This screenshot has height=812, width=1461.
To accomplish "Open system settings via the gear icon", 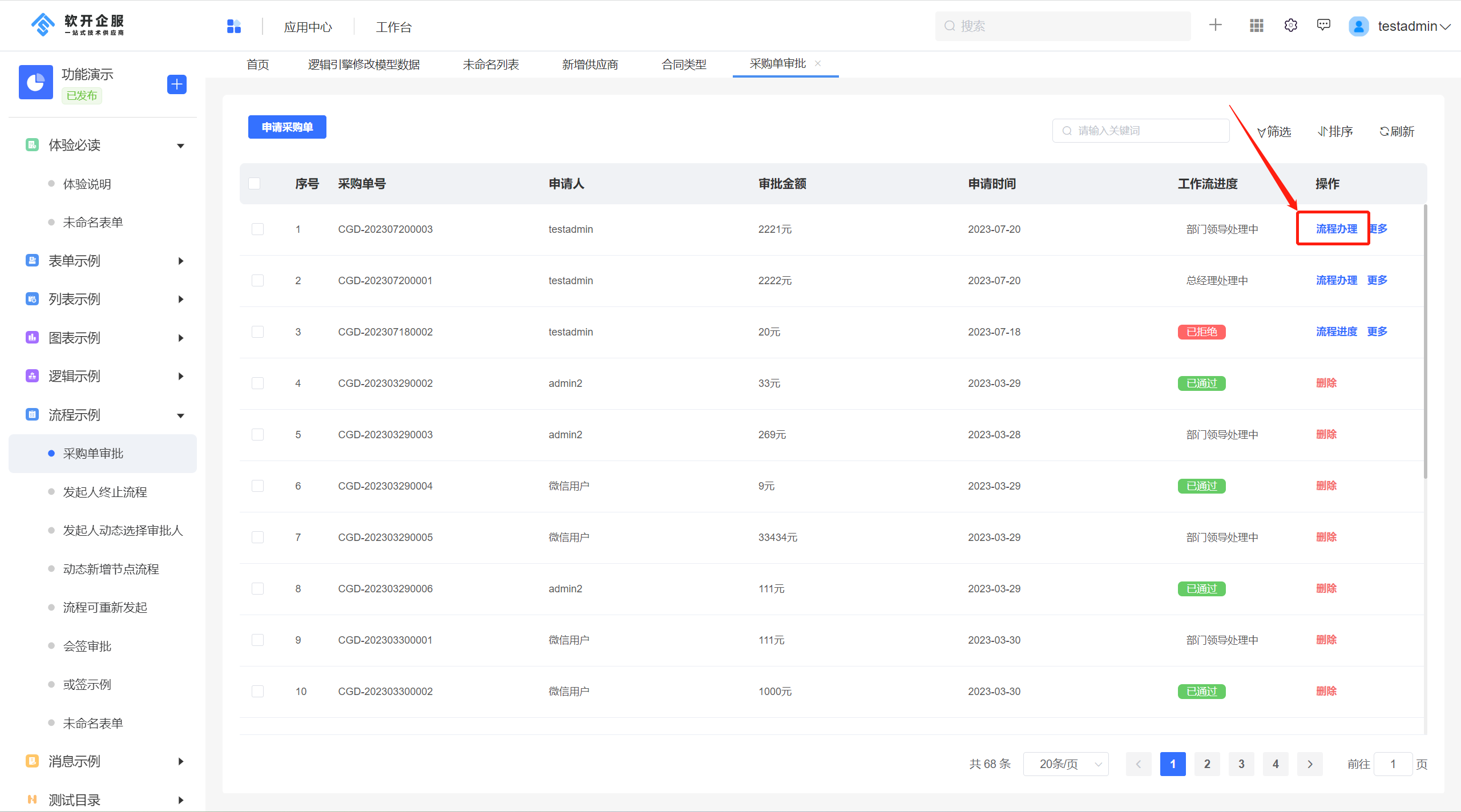I will [1290, 26].
